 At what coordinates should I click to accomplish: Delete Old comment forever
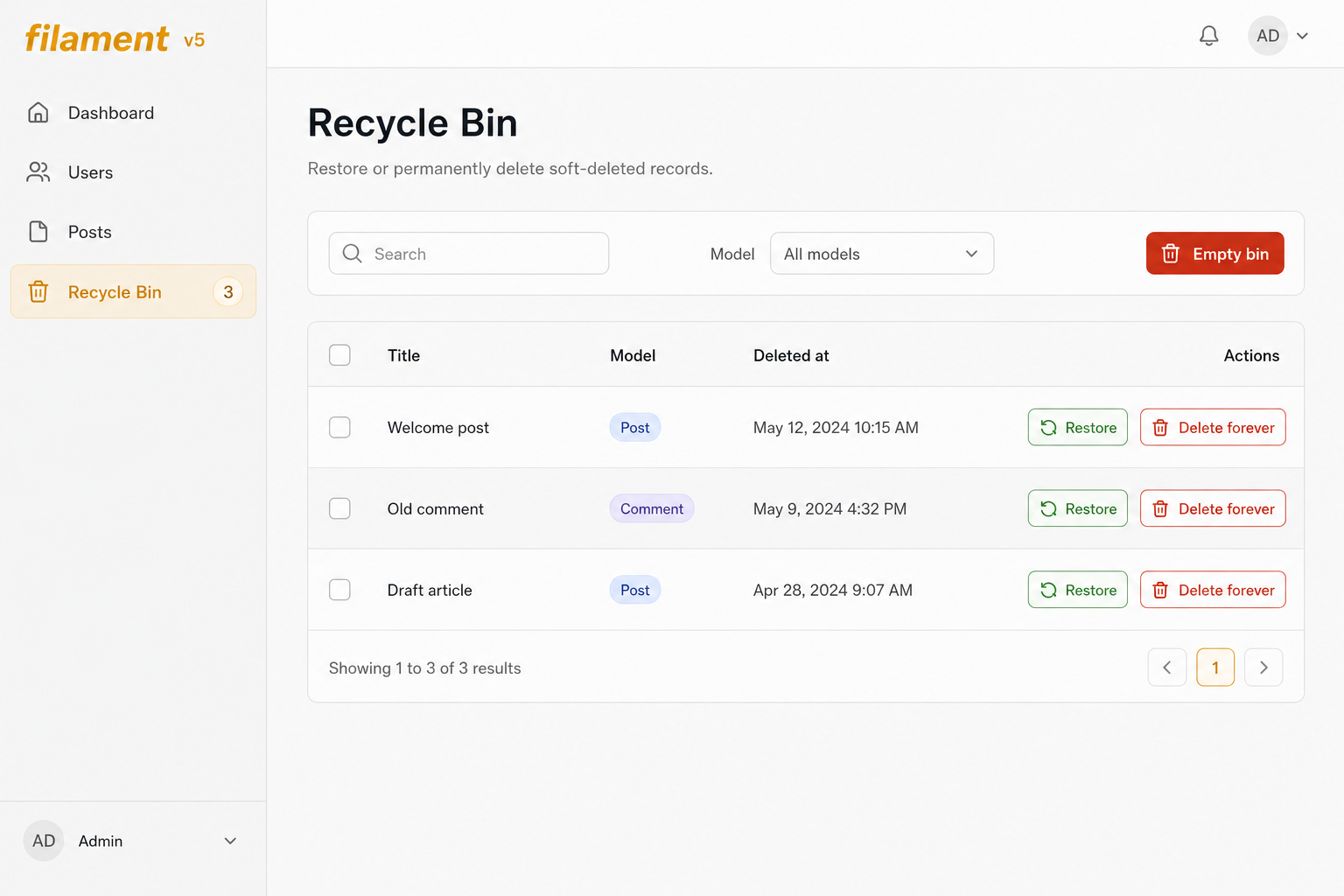pyautogui.click(x=1213, y=508)
